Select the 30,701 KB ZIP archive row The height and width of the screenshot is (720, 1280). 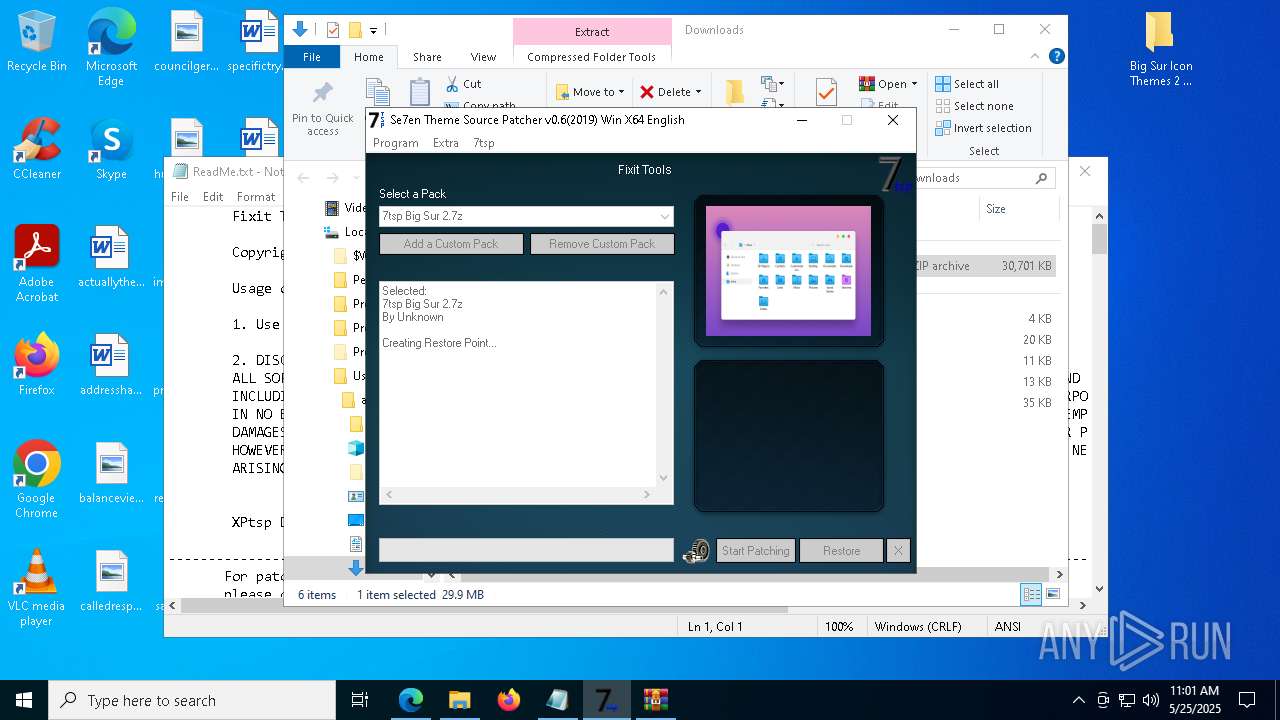click(986, 266)
